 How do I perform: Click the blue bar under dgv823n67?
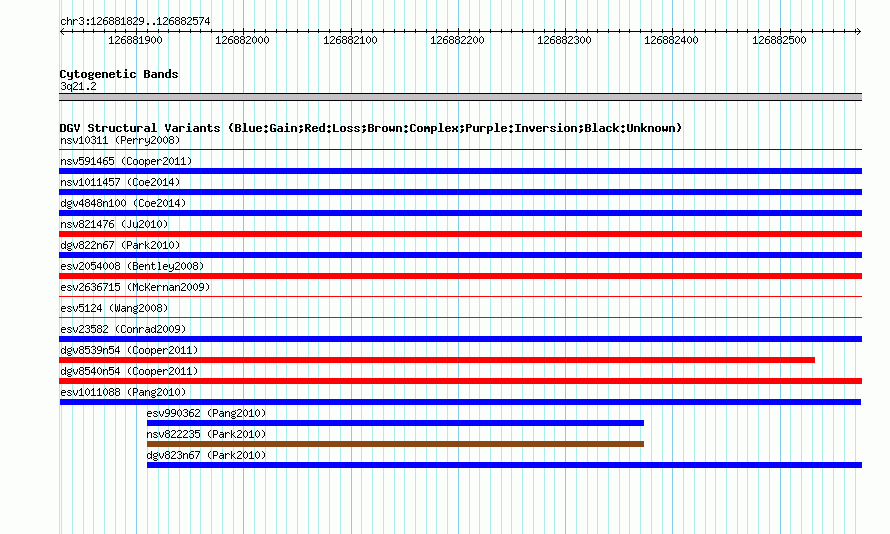click(x=504, y=465)
